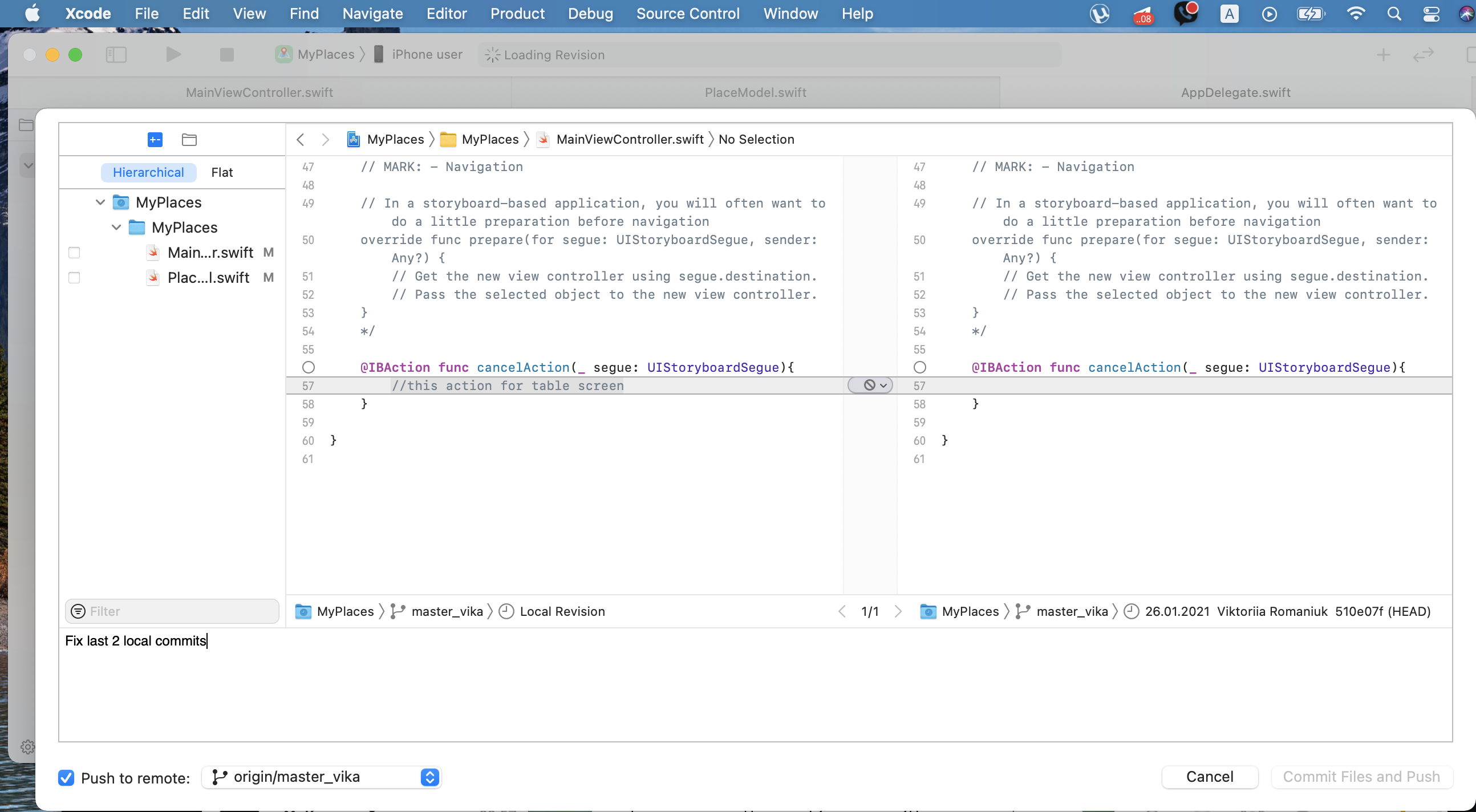
Task: Click the input source A icon
Action: tap(1229, 13)
